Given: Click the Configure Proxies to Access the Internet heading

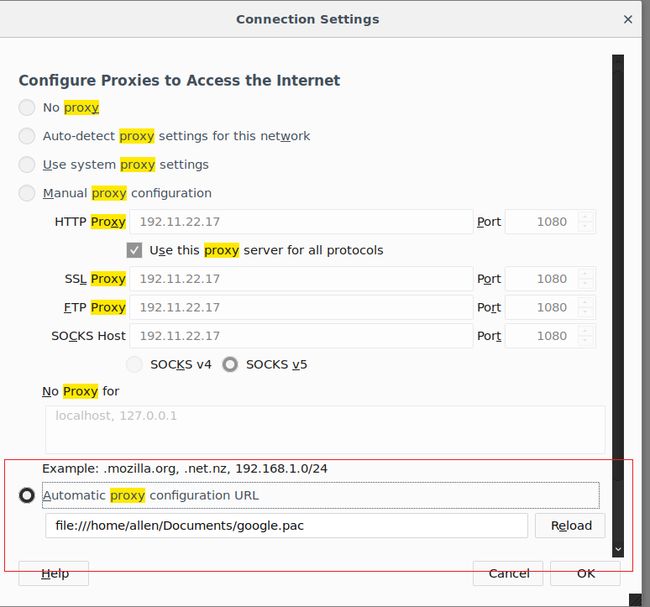Looking at the screenshot, I should click(179, 80).
